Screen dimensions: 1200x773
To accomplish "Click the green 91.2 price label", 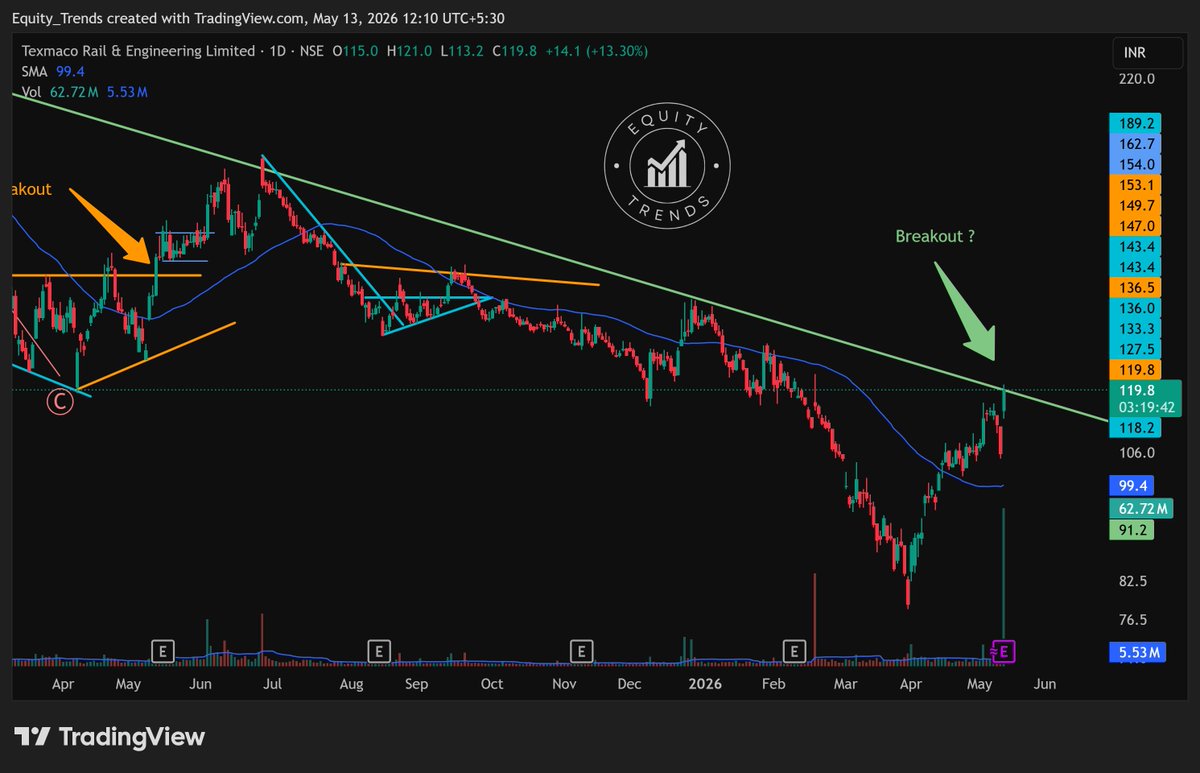I will [x=1133, y=532].
